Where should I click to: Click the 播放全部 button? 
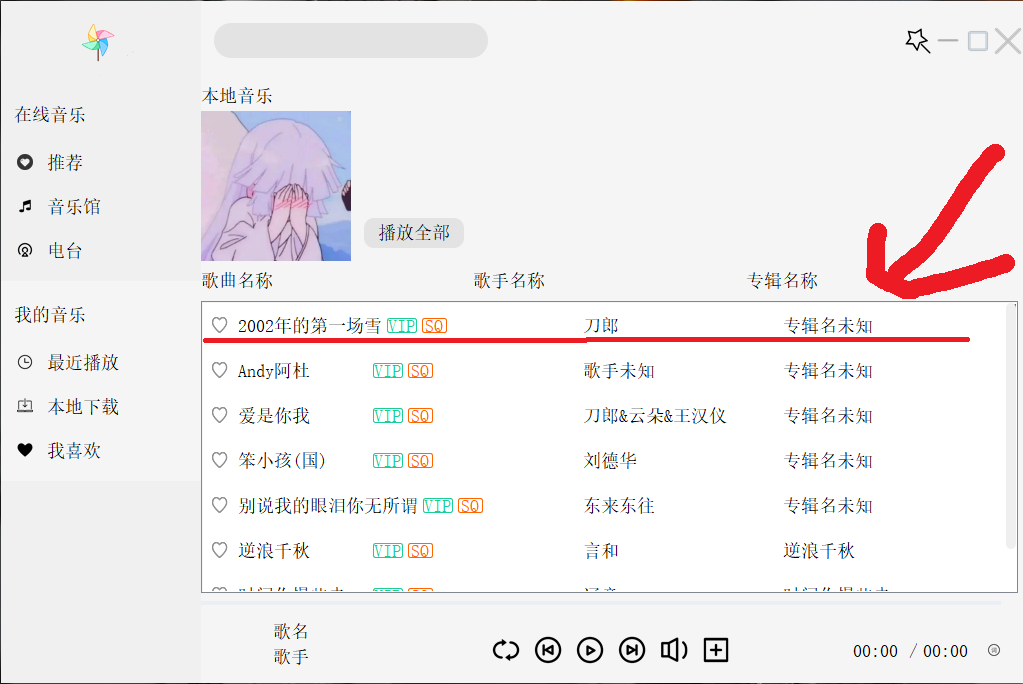pyautogui.click(x=414, y=233)
